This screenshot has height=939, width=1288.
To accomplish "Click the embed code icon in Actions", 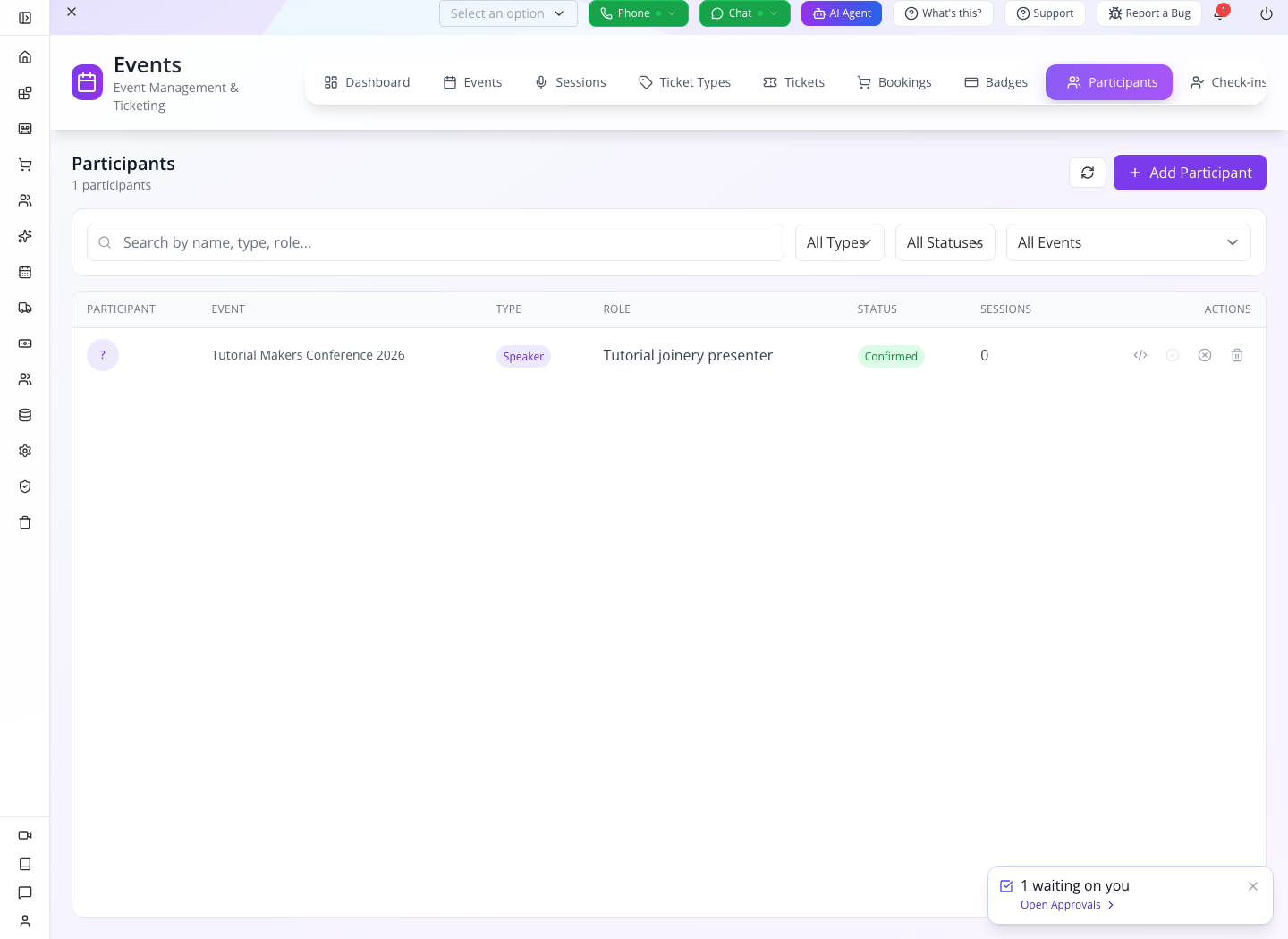I will coord(1140,355).
